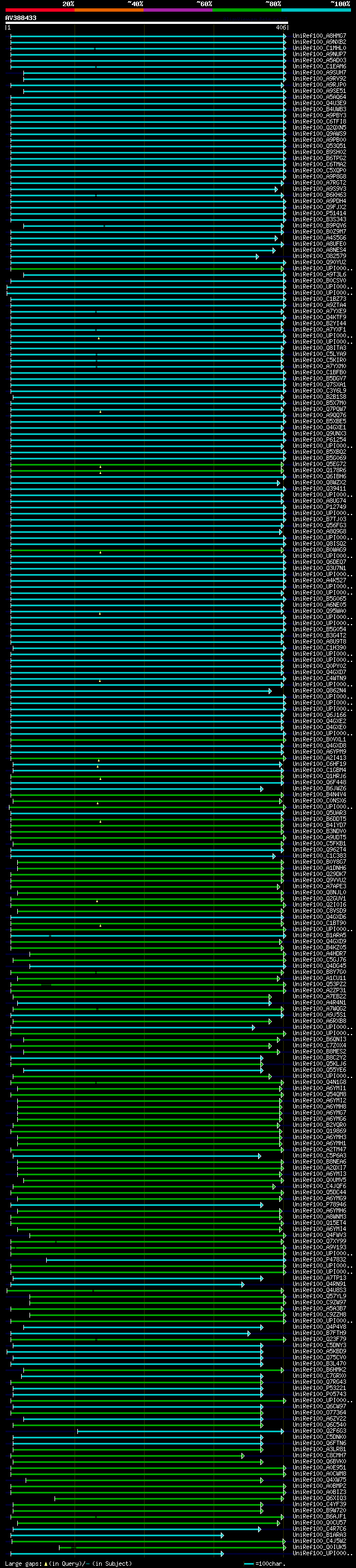Select the UniRef100_B1ARA5 label
Viewport: 356px width, 1568px height.
pos(319,935)
